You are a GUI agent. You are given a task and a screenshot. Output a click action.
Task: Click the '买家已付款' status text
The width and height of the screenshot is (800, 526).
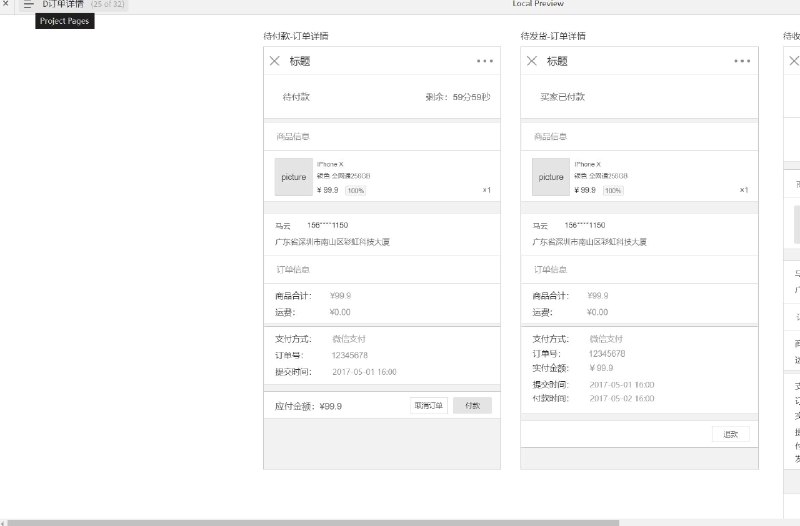pos(562,97)
